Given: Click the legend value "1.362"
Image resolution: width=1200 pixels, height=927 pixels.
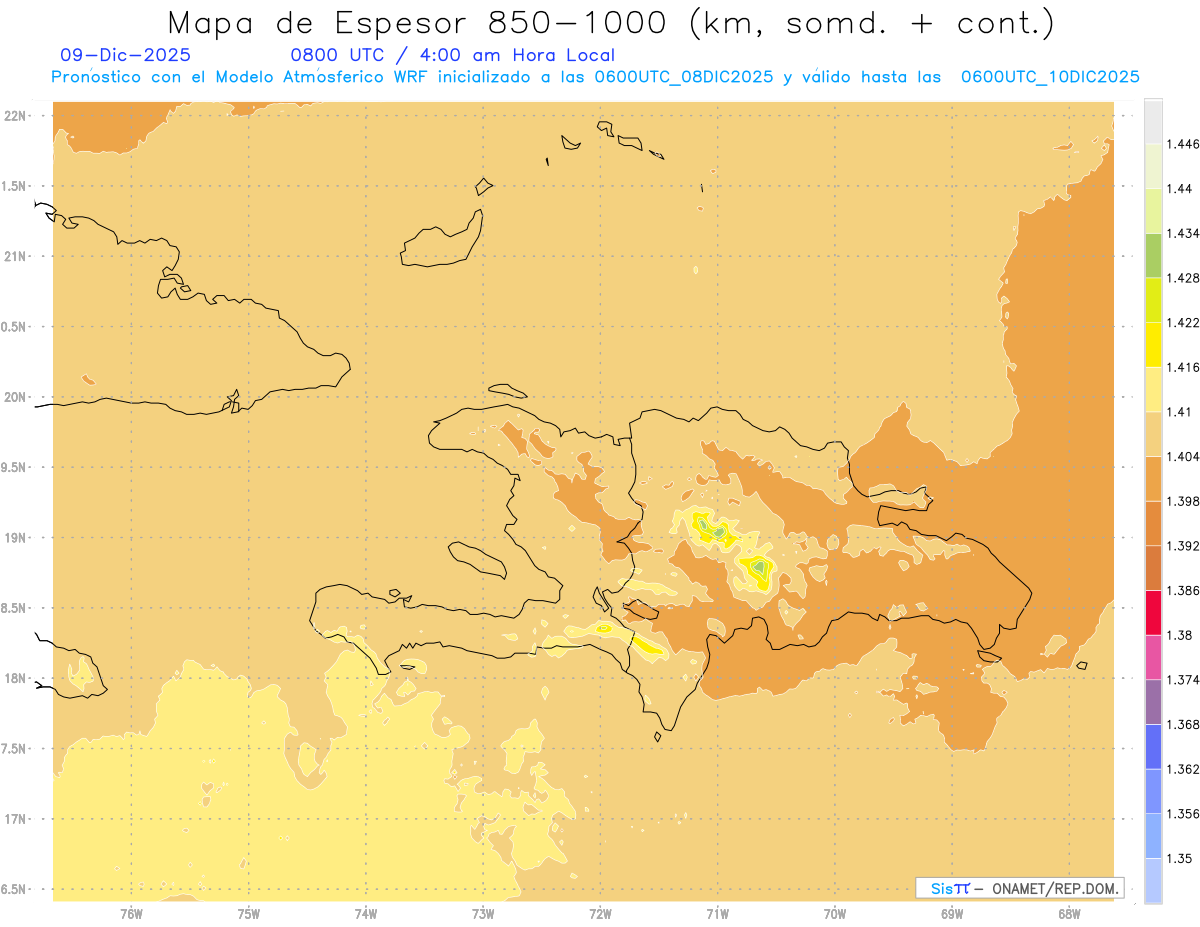Looking at the screenshot, I should pyautogui.click(x=1183, y=769).
